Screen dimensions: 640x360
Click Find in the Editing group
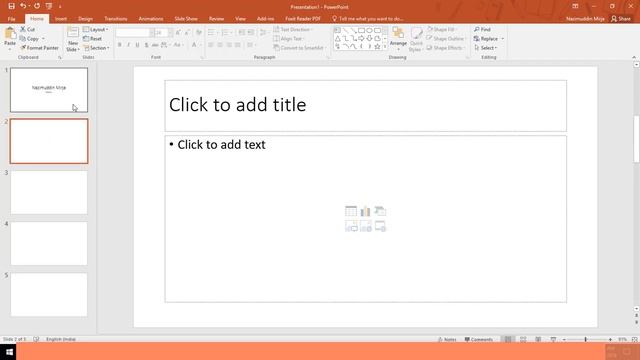(482, 29)
